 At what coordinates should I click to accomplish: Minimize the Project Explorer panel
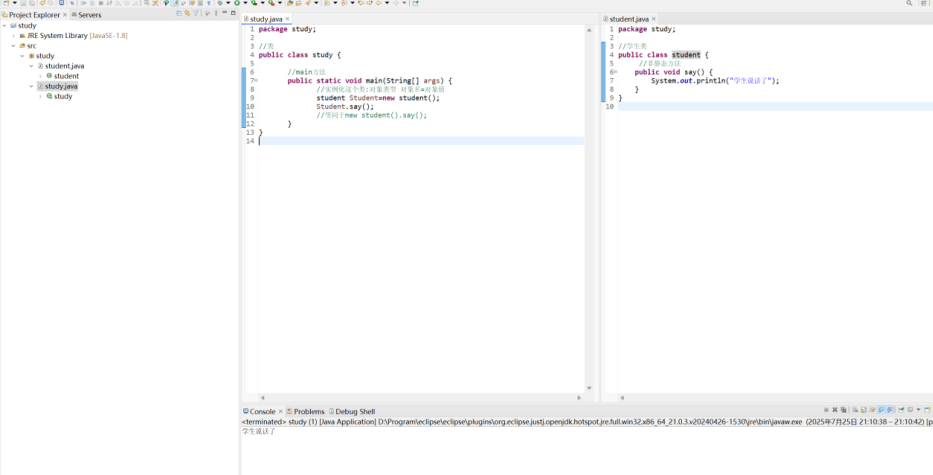point(224,12)
